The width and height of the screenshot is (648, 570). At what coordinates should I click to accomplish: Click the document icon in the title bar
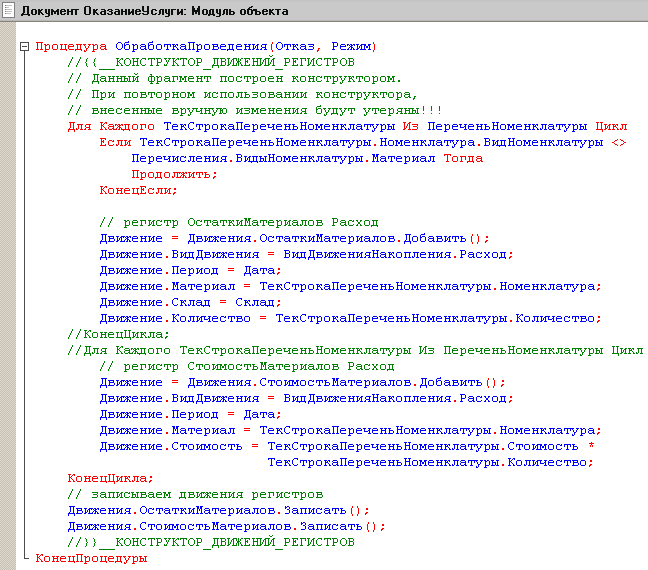tap(9, 10)
